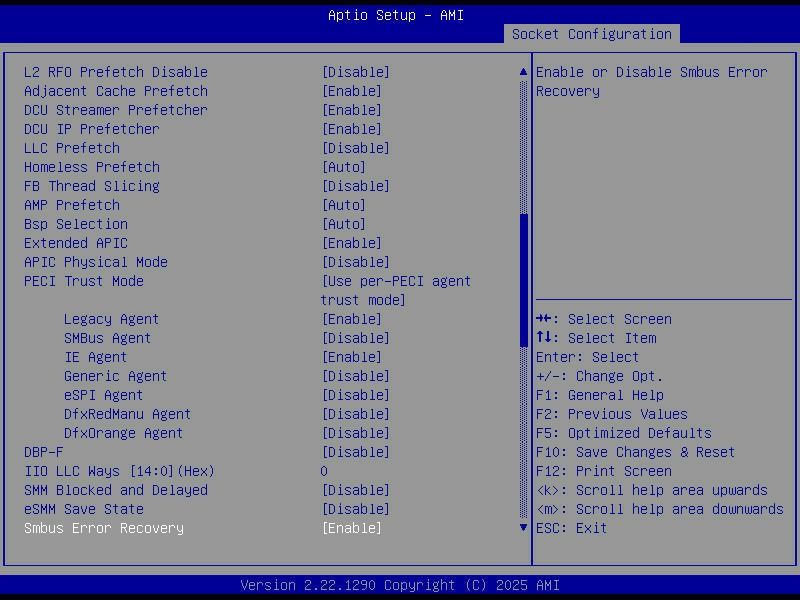Select DBP-F label
This screenshot has height=600, width=800.
click(x=44, y=452)
